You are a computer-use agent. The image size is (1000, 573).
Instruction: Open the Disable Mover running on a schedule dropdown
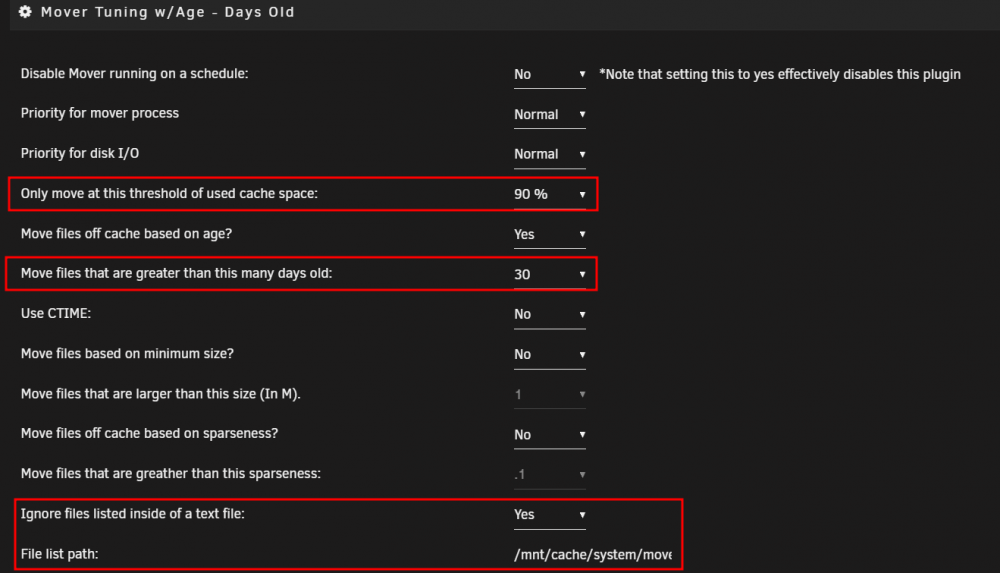550,75
